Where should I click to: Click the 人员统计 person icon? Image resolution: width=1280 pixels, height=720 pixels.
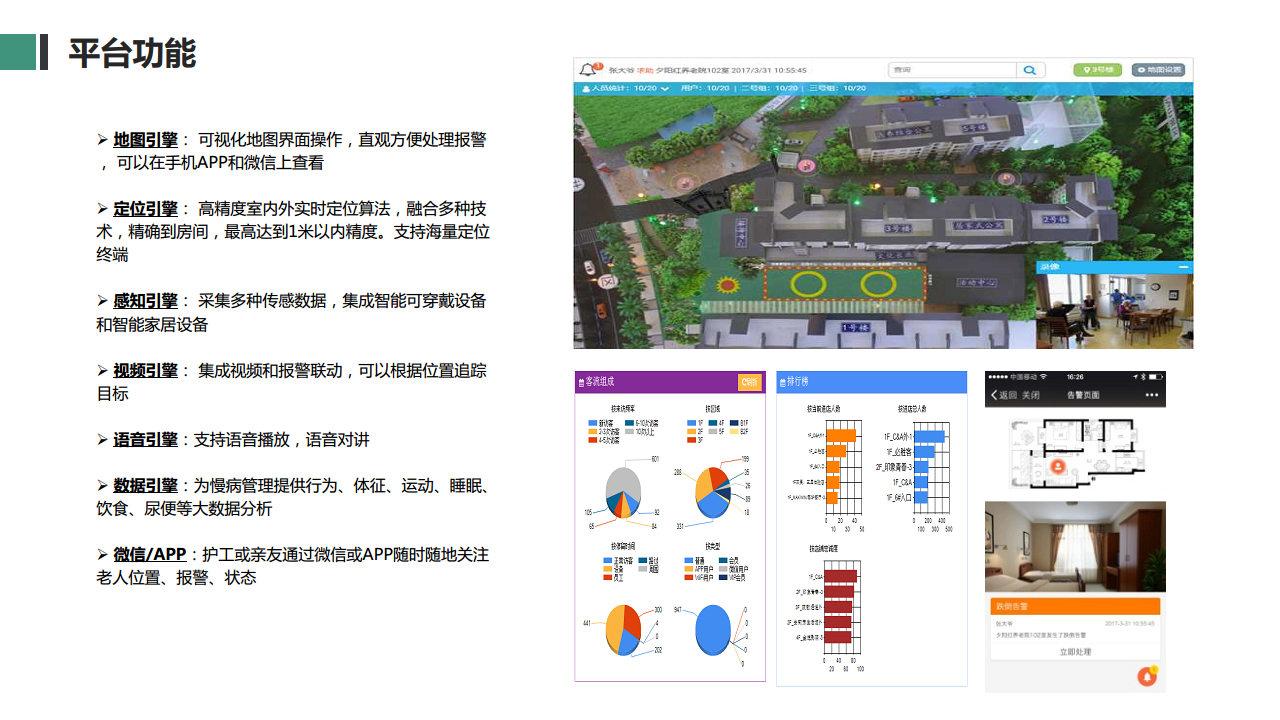(586, 88)
